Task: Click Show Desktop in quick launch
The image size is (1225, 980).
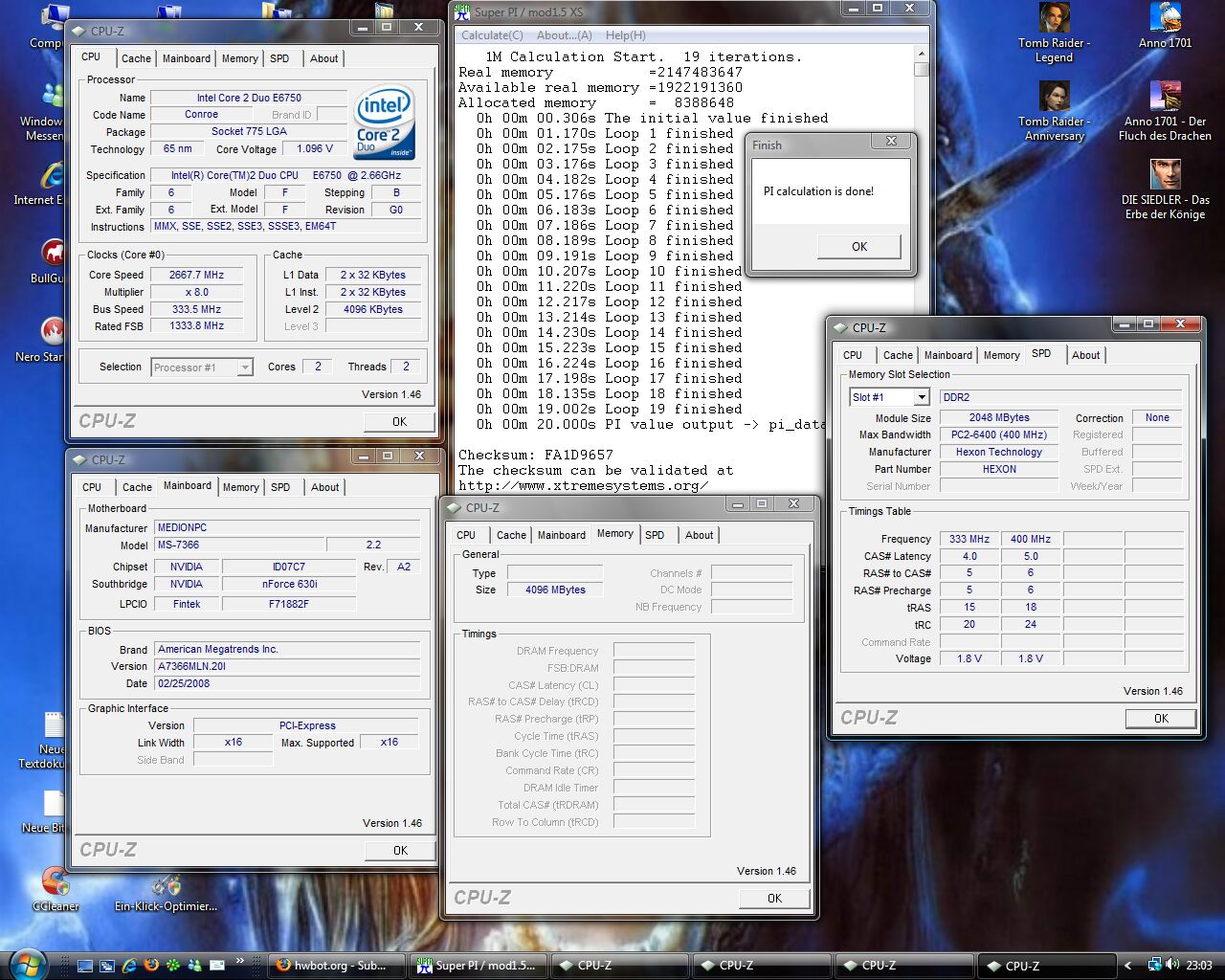Action: [84, 966]
